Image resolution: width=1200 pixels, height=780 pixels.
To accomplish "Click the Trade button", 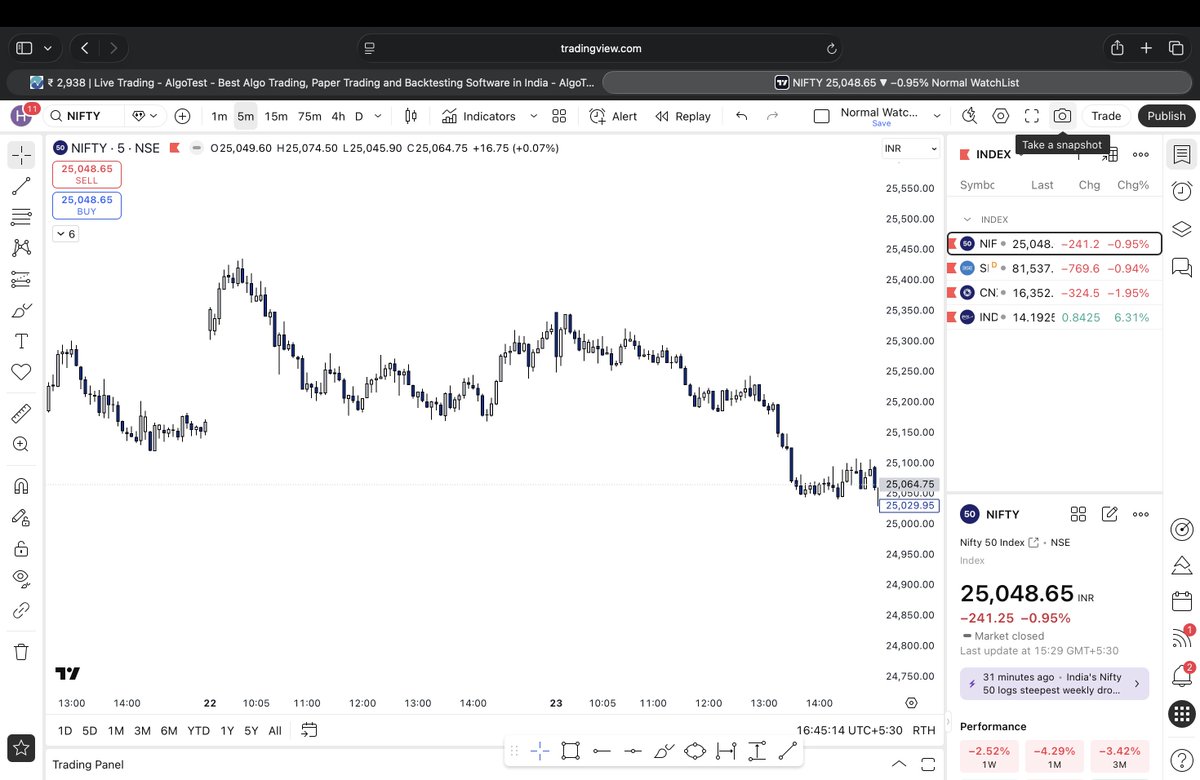I will pyautogui.click(x=1106, y=116).
